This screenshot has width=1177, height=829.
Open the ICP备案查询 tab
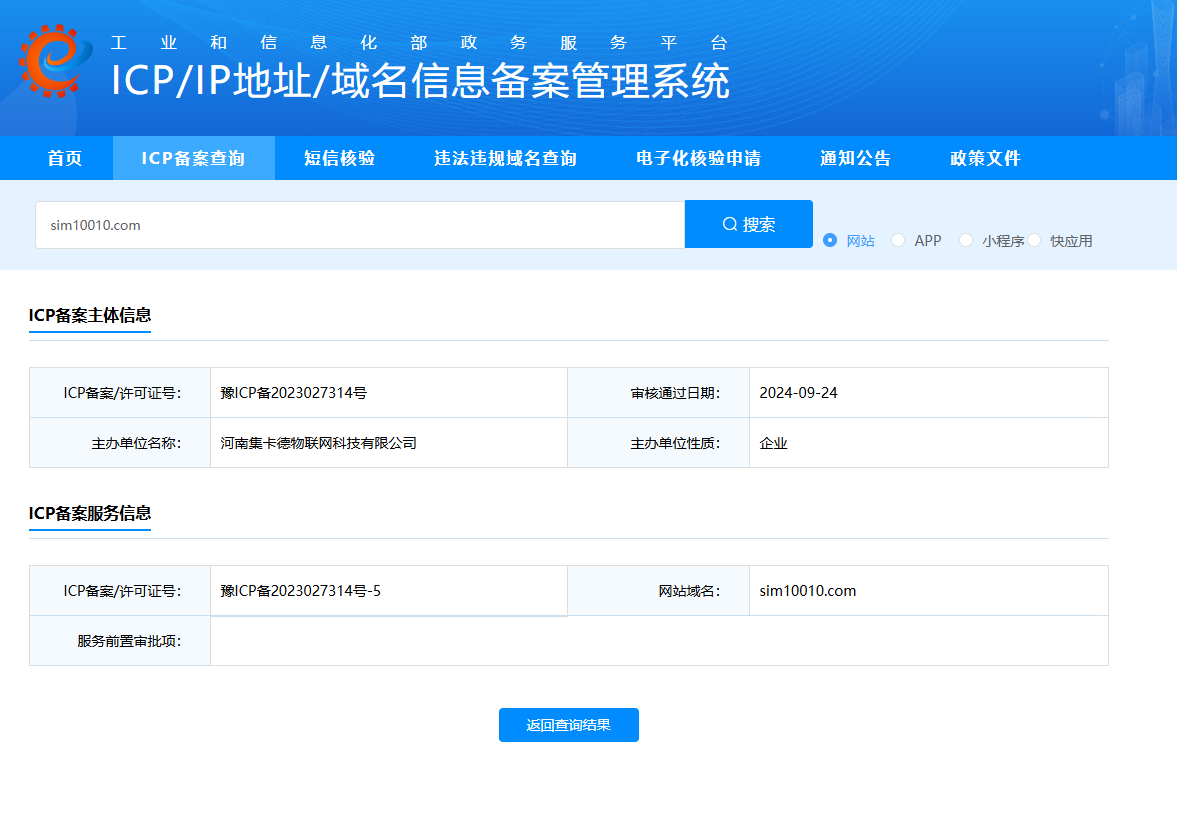(x=194, y=158)
